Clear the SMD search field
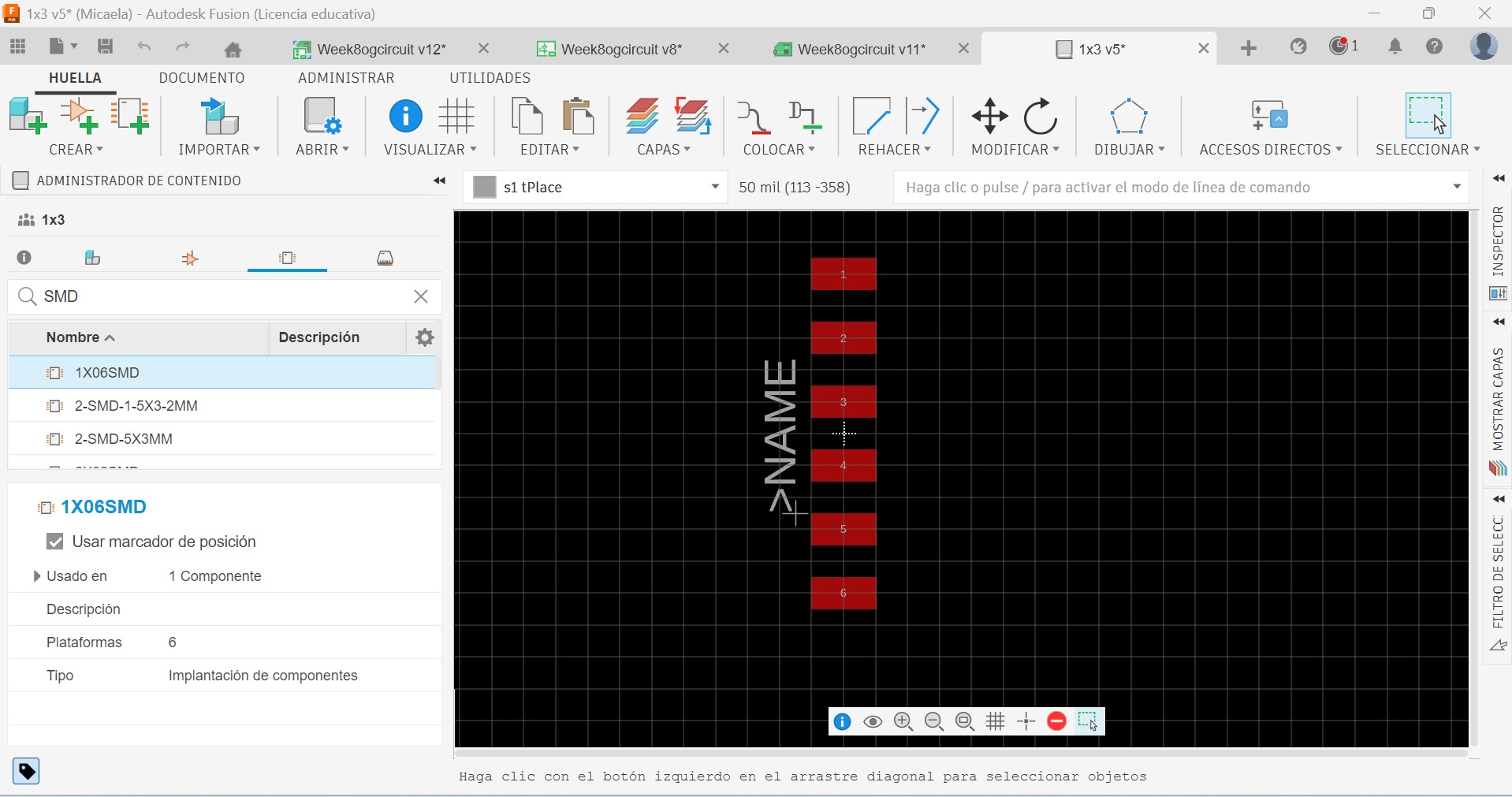This screenshot has height=797, width=1512. pyautogui.click(x=421, y=297)
